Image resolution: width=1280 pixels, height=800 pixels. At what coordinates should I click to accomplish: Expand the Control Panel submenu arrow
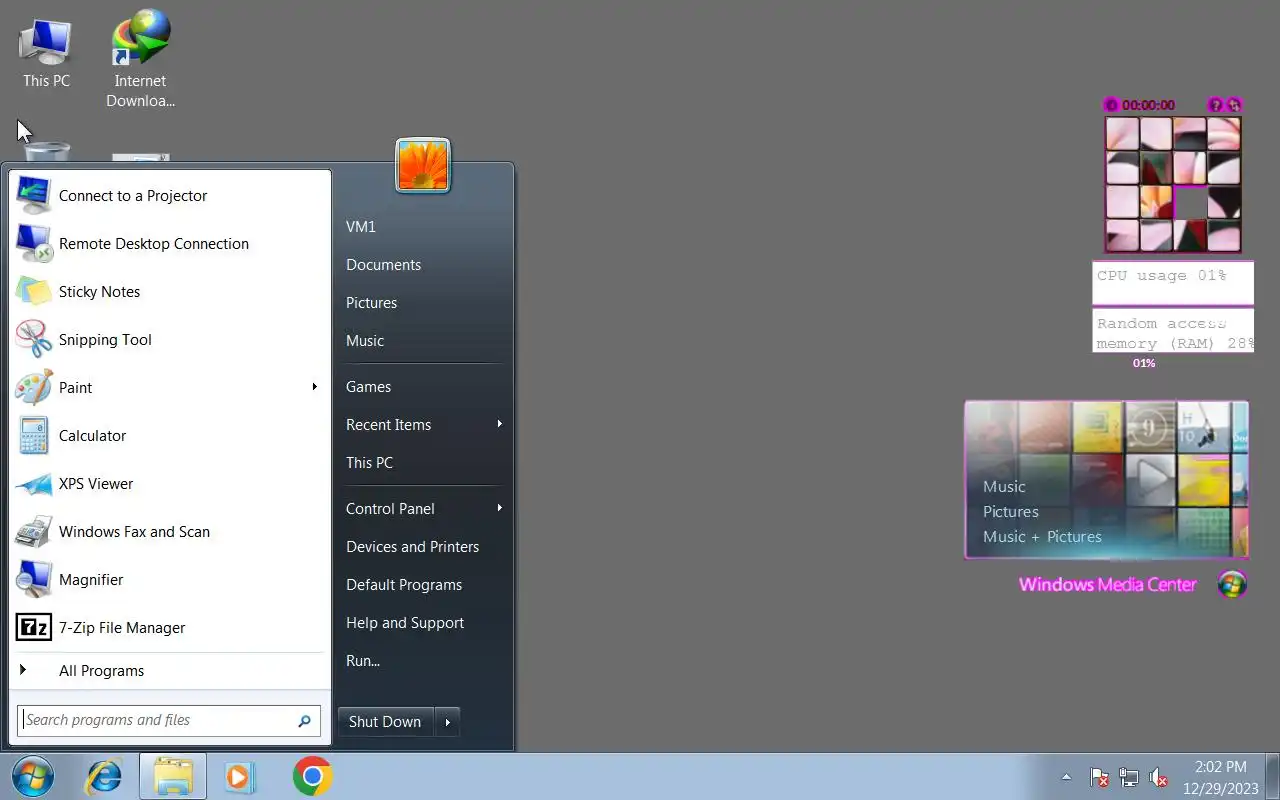pos(499,508)
